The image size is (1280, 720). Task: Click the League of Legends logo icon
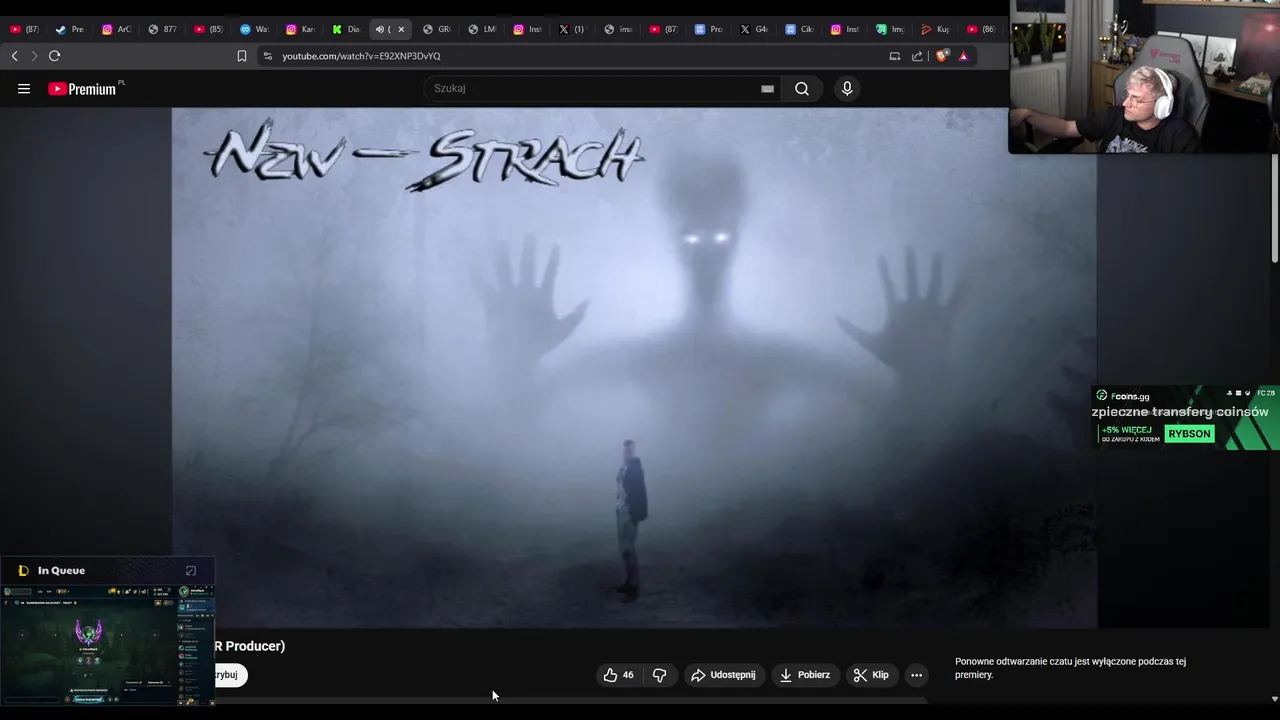24,571
